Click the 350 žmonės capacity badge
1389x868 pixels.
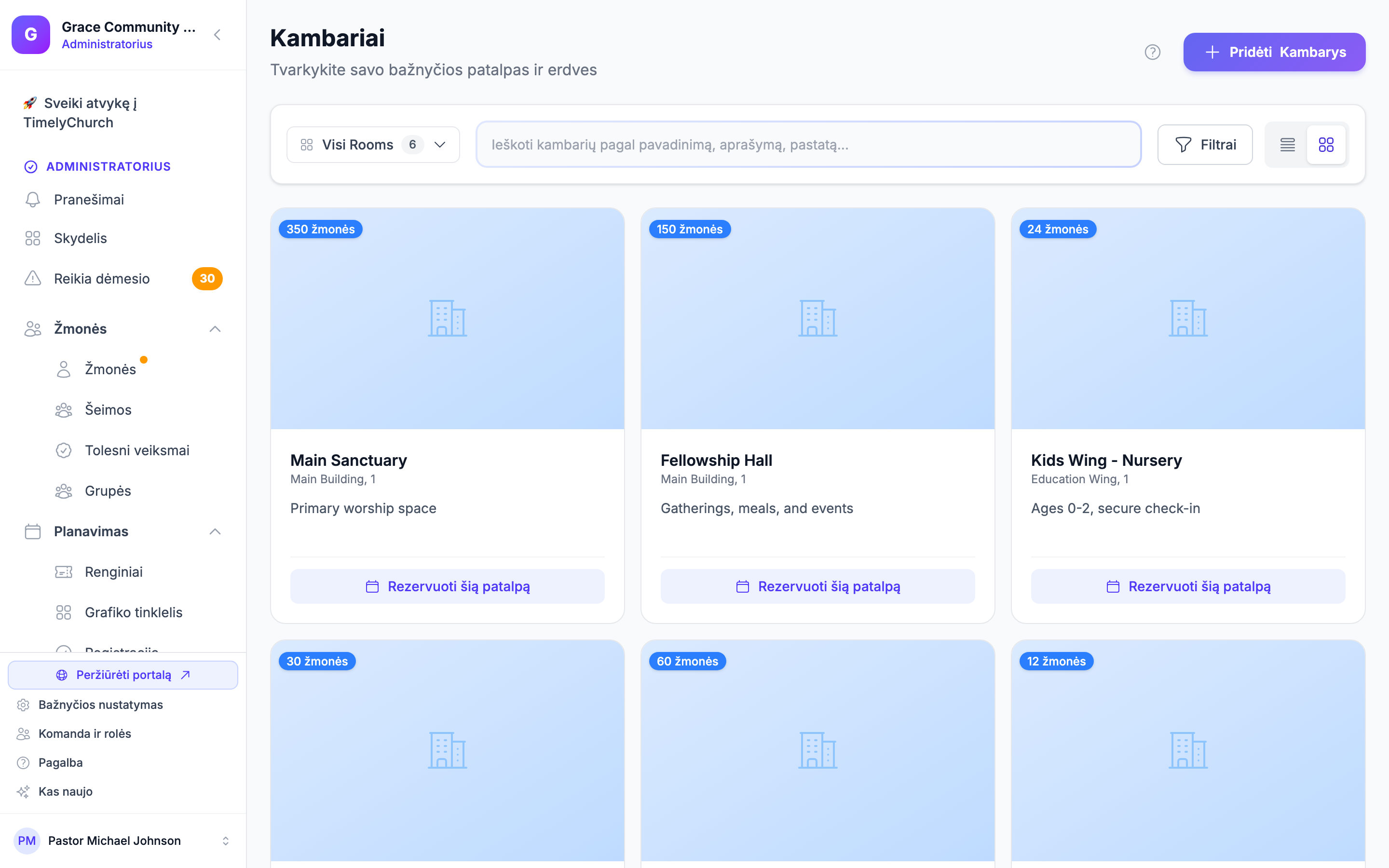[321, 229]
